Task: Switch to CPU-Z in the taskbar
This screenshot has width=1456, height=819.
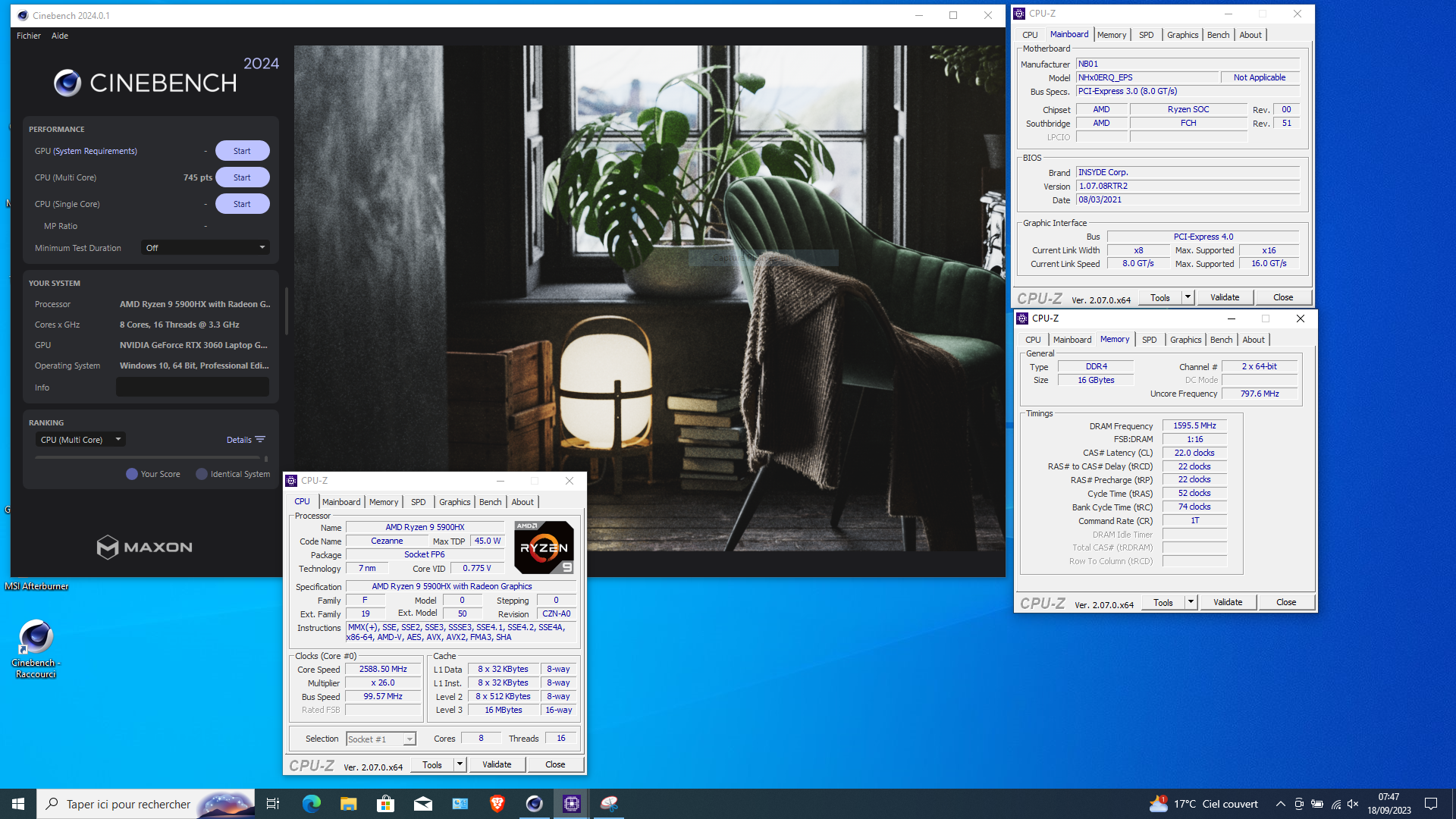Action: point(572,804)
